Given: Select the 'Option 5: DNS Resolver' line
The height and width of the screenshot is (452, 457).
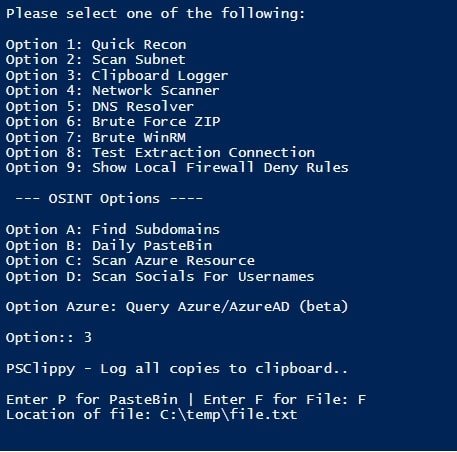Looking at the screenshot, I should 100,107.
